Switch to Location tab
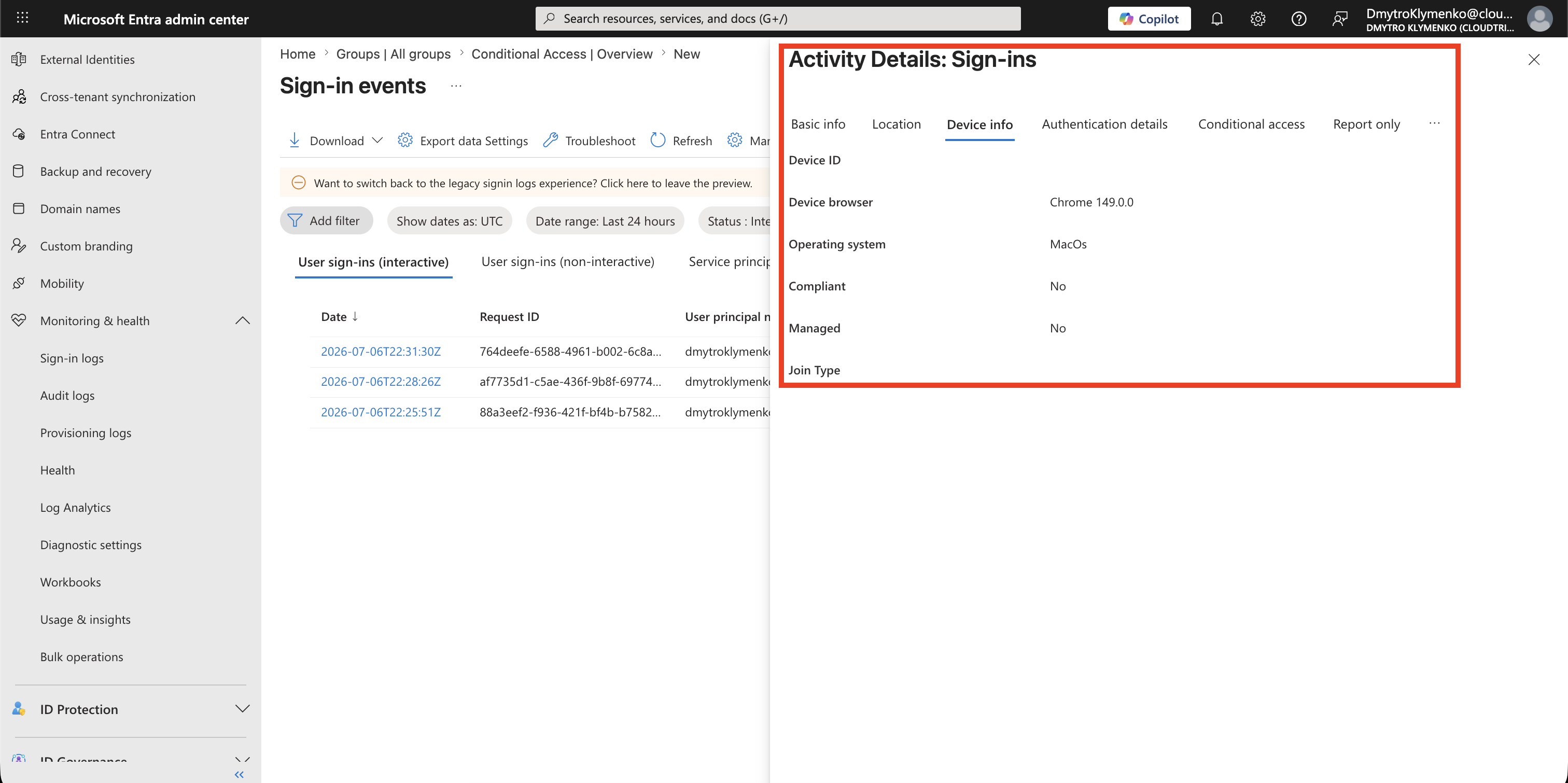The image size is (1568, 783). coord(896,124)
